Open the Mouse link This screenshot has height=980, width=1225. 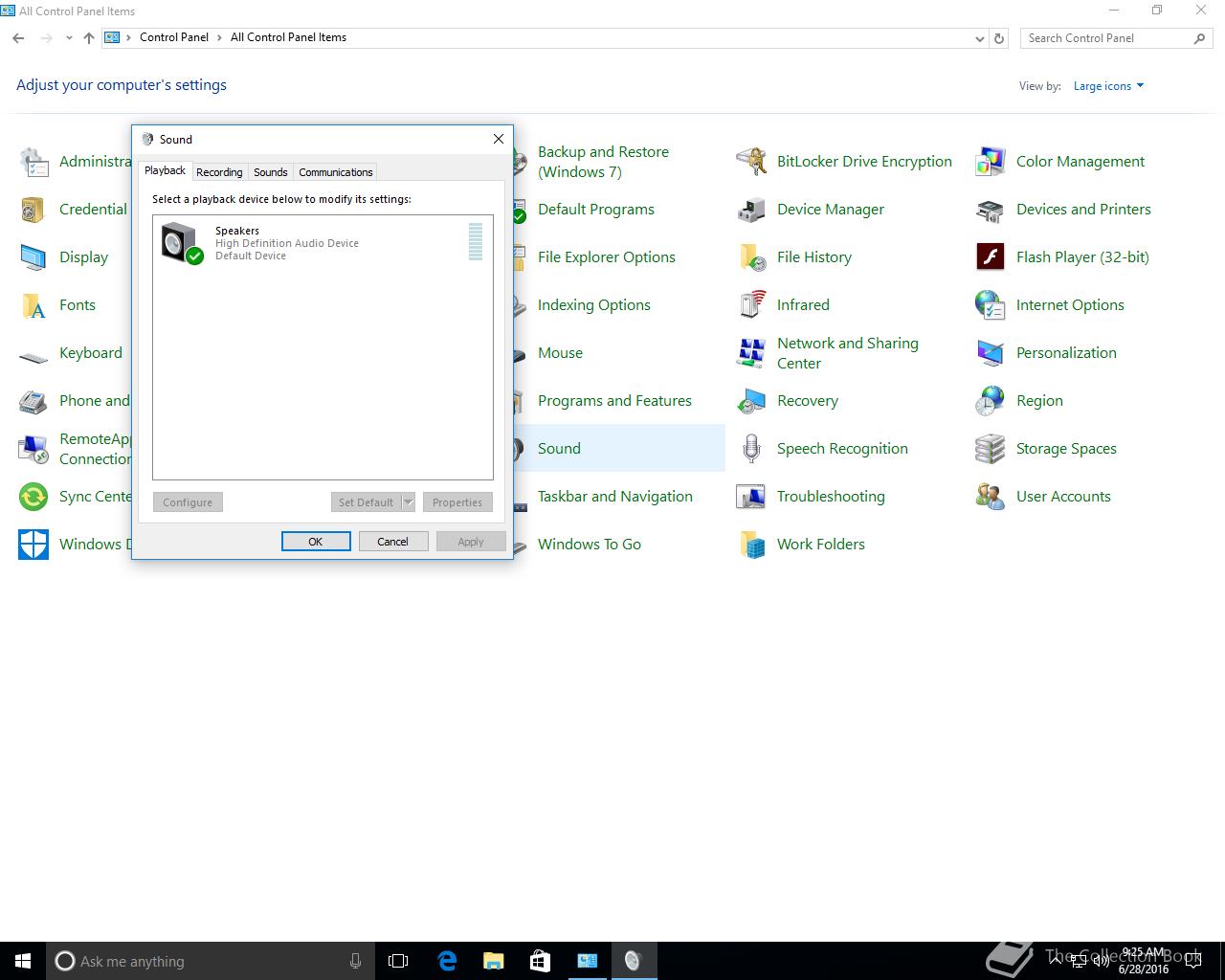coord(560,353)
